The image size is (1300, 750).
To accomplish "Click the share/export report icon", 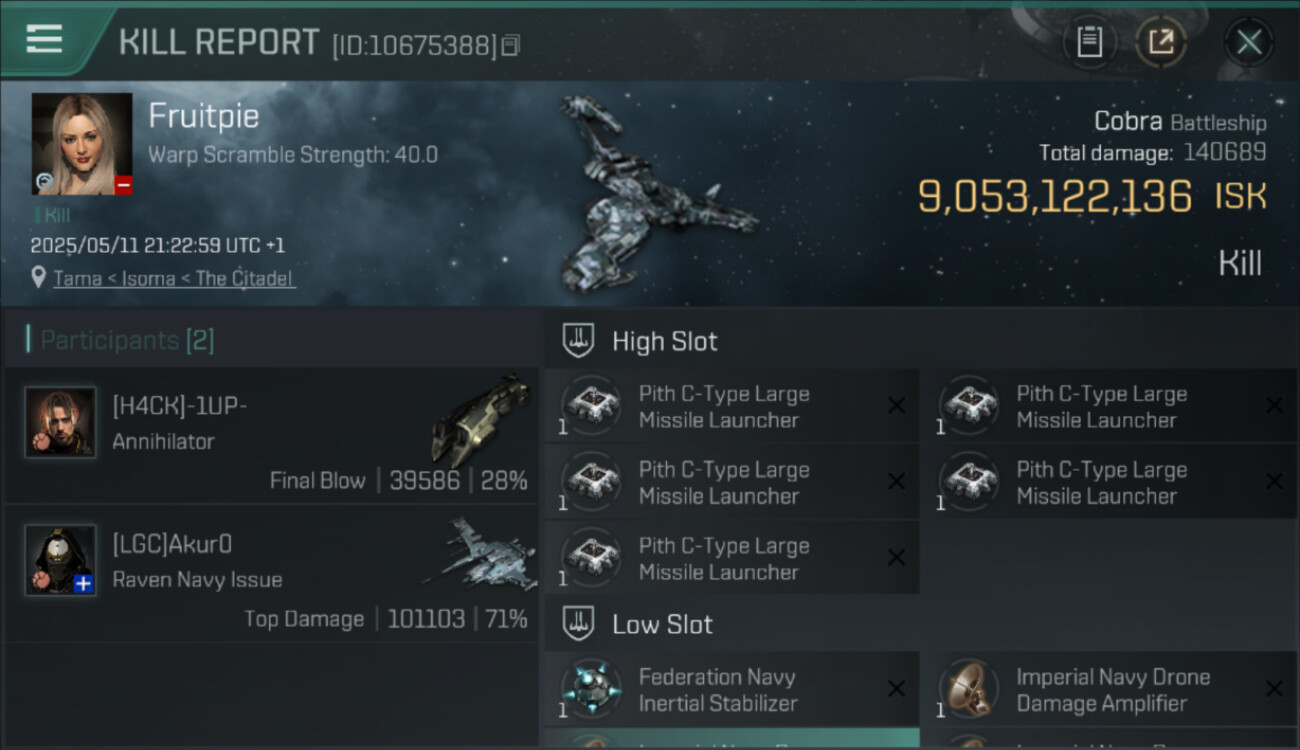I will (1161, 42).
